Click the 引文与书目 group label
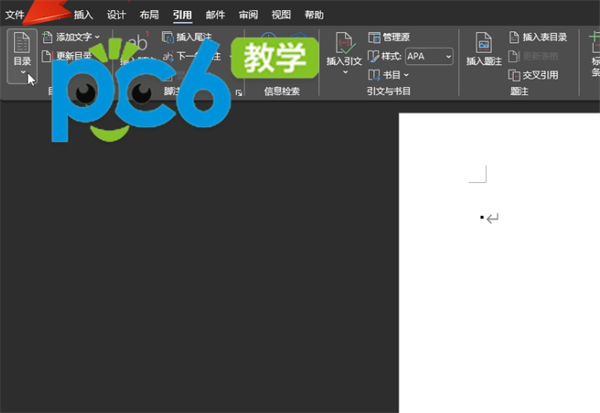Image resolution: width=600 pixels, height=413 pixels. click(388, 91)
